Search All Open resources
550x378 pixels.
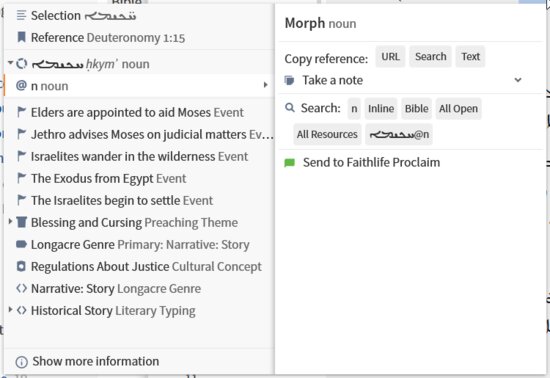[x=458, y=109]
